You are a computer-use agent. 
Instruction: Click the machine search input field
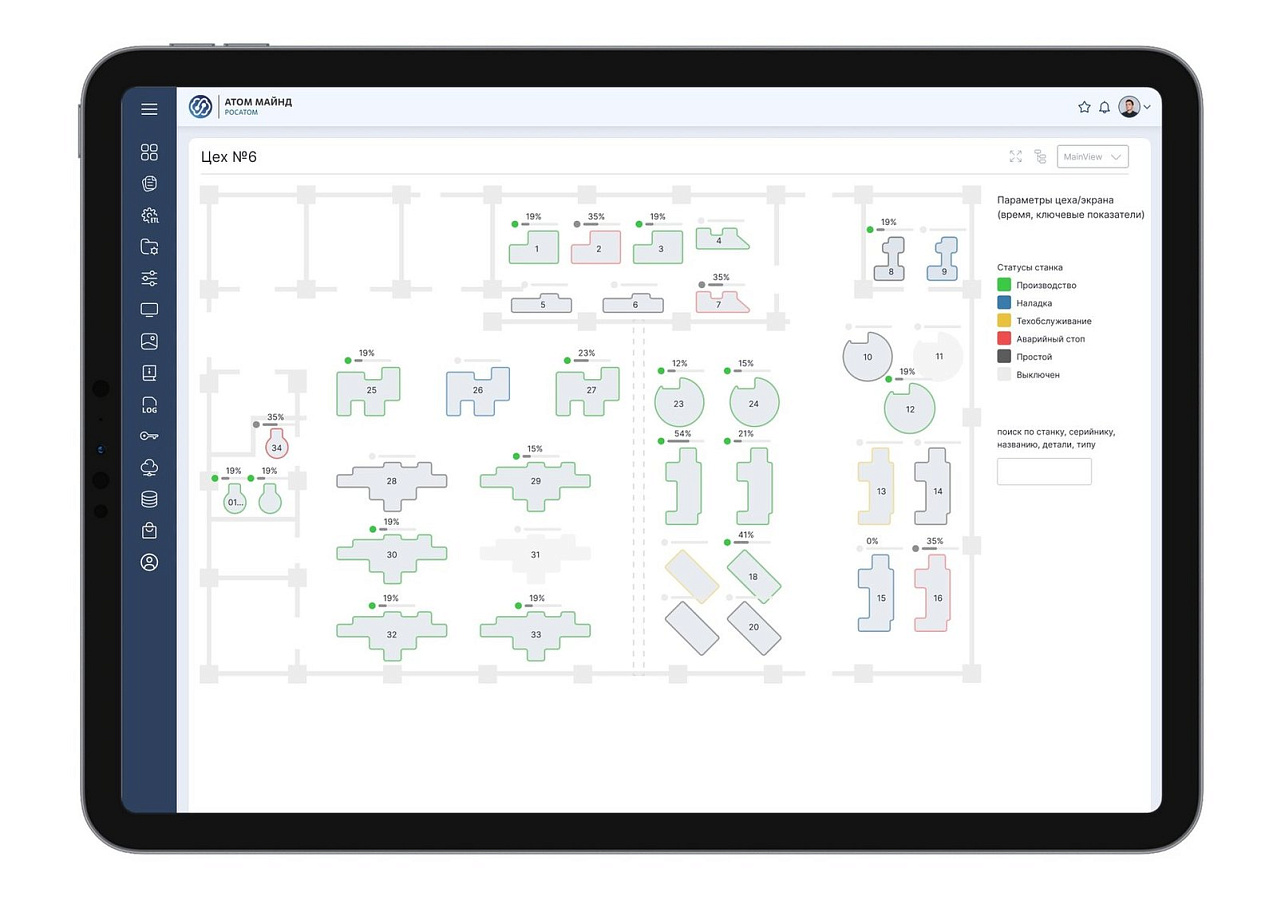[x=1044, y=472]
